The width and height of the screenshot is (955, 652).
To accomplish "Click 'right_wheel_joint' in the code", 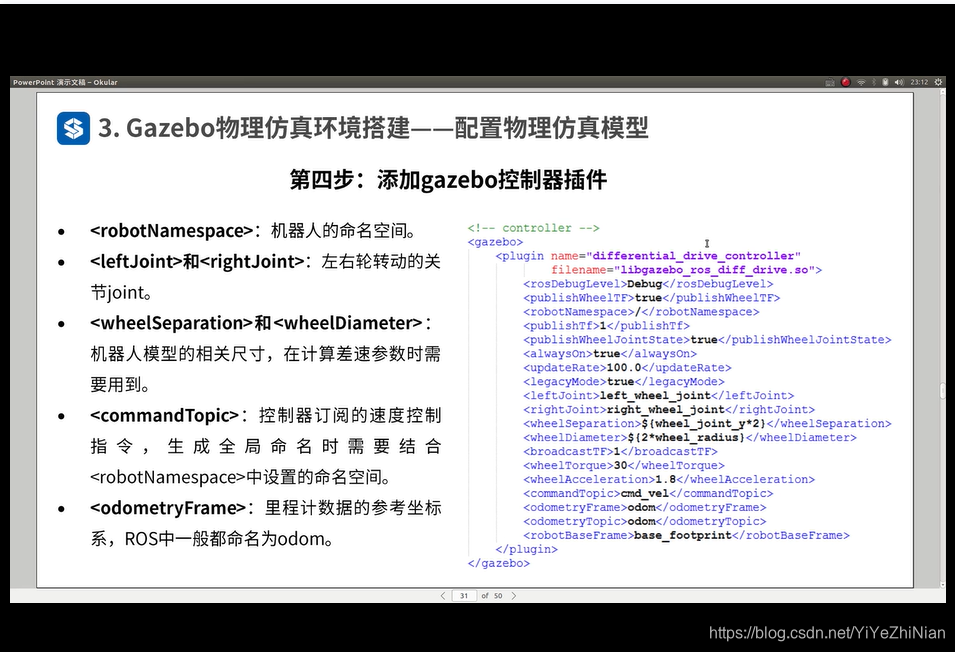I will point(666,410).
